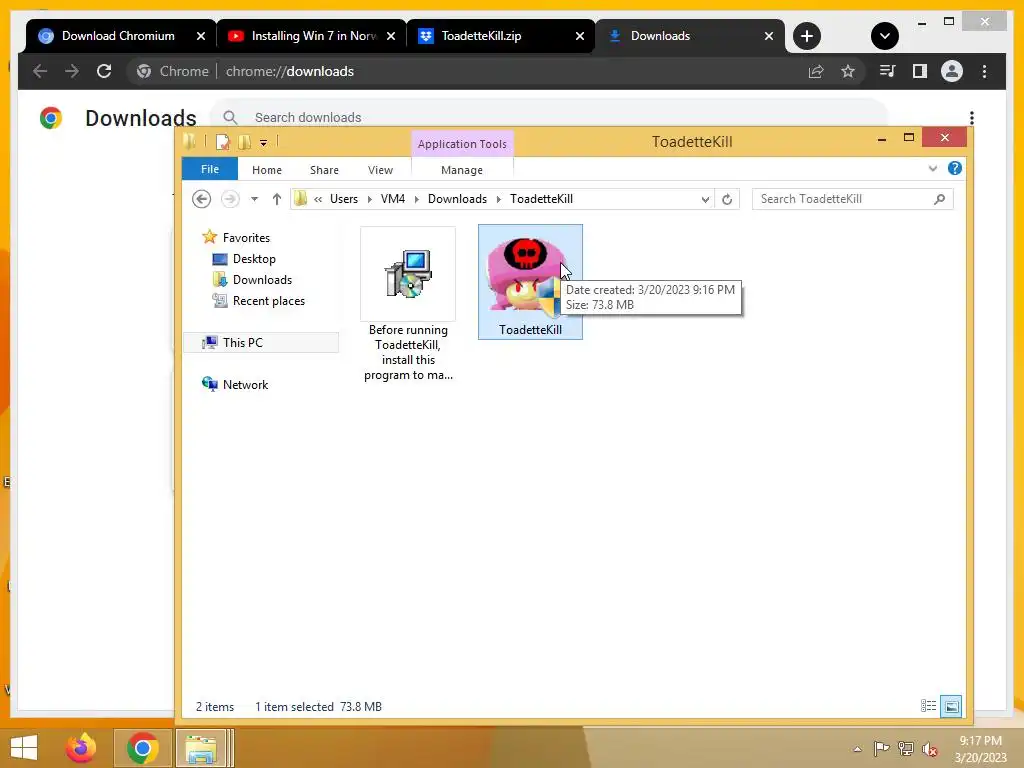
Task: Share this page icon in Chrome
Action: (816, 71)
